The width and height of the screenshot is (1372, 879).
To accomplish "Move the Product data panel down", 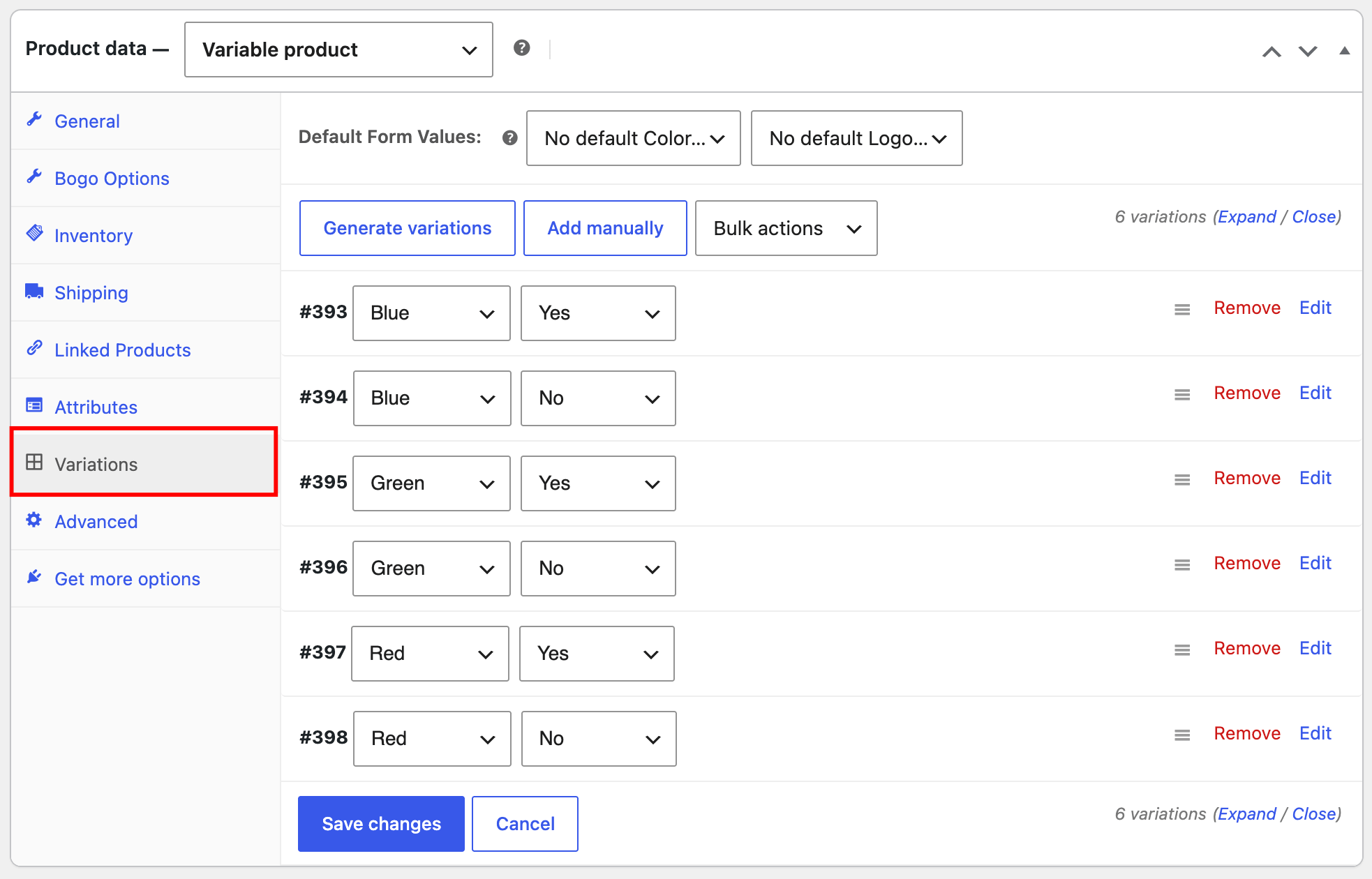I will click(1307, 51).
